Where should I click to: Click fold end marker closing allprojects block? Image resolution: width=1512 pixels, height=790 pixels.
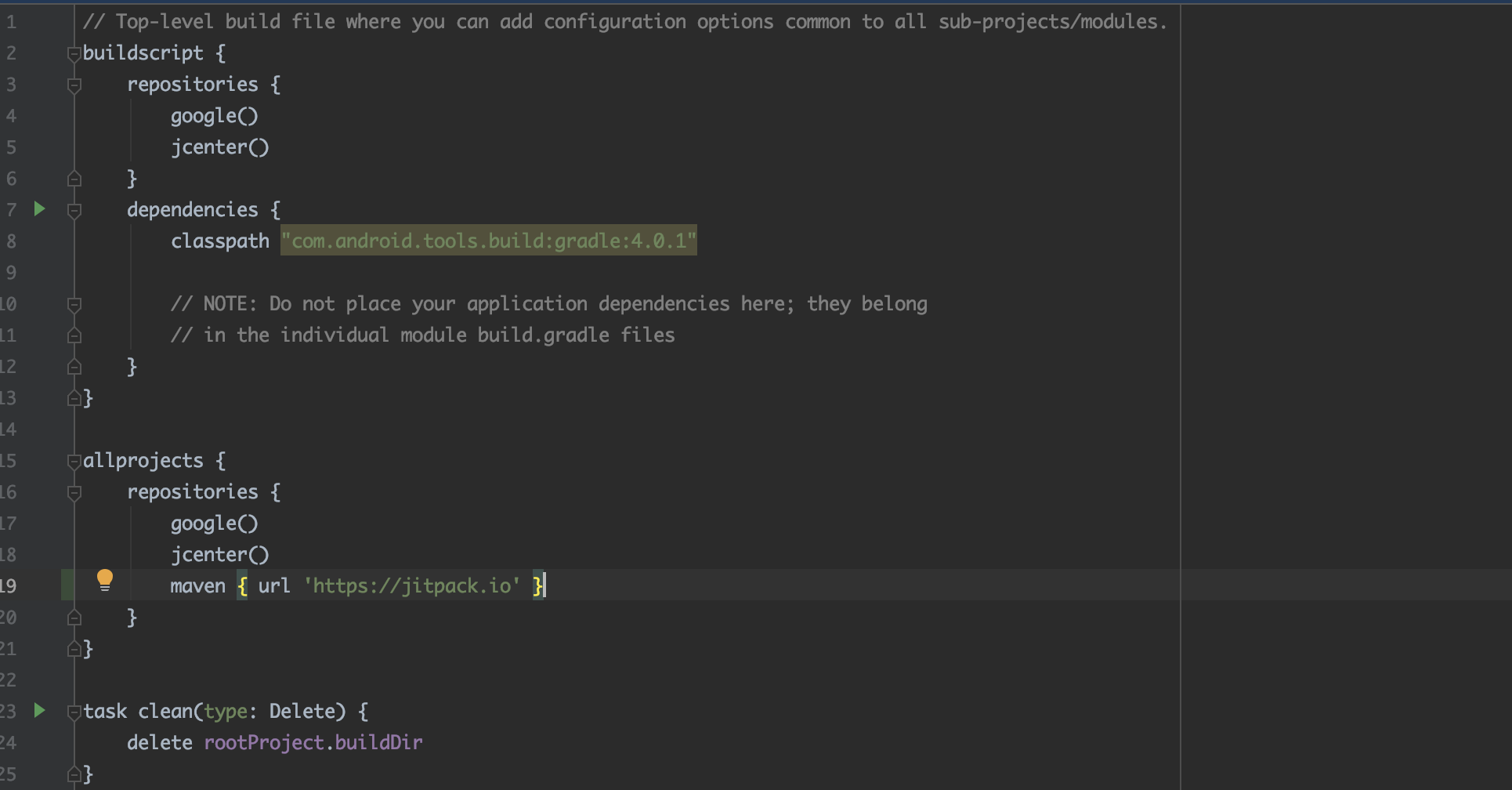click(x=74, y=649)
